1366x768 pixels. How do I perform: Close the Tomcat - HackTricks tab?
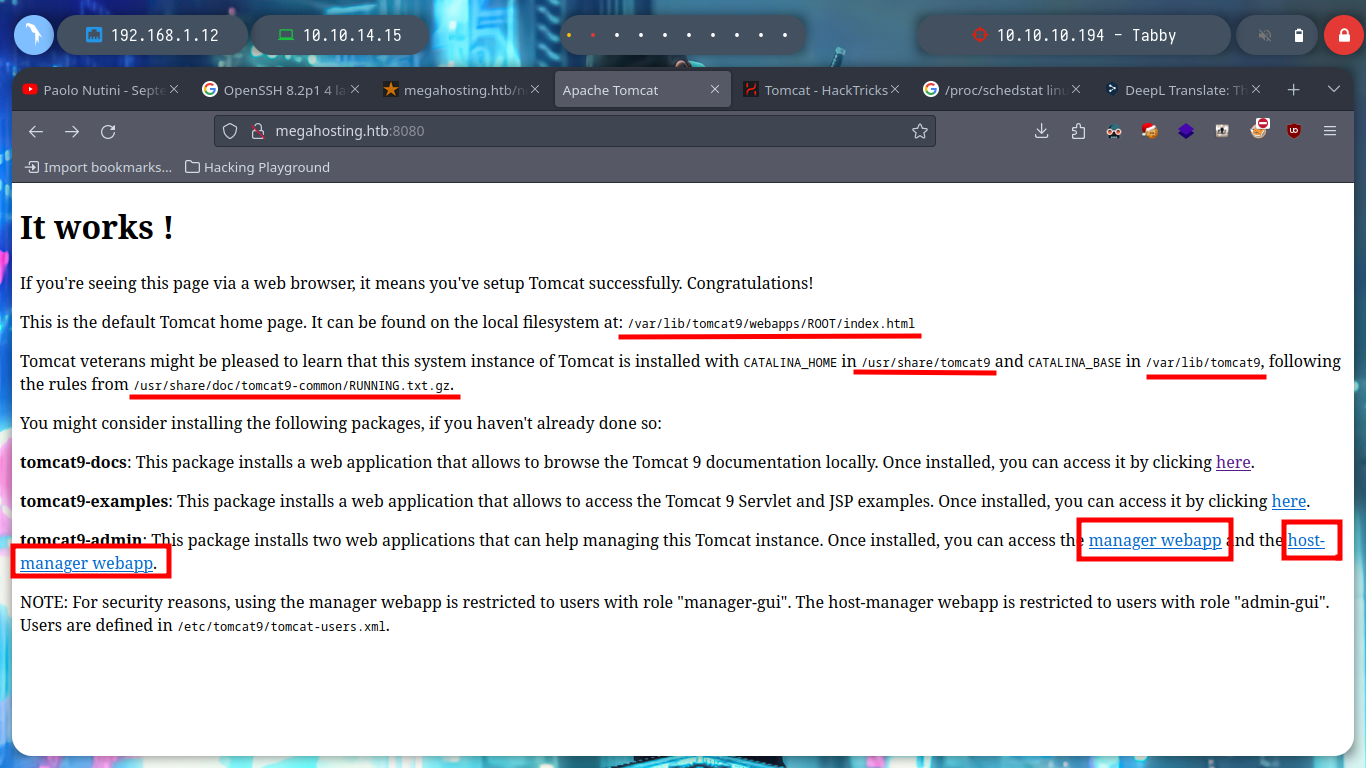pyautogui.click(x=896, y=90)
